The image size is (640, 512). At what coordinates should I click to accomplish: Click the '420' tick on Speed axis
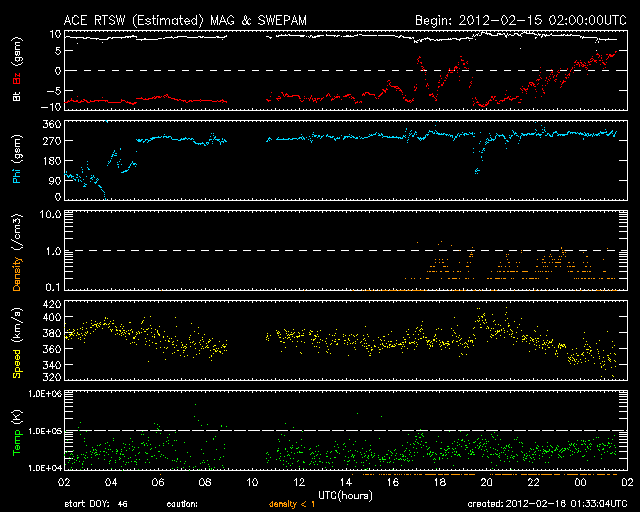tap(52, 304)
